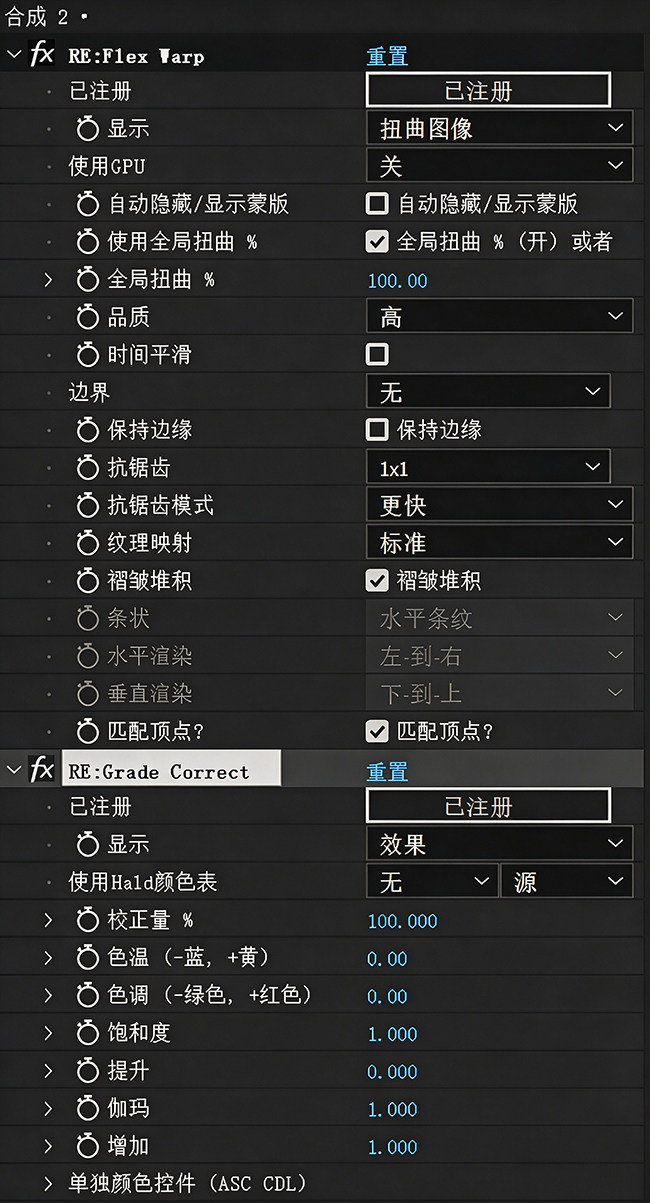Open the 使用GPU dropdown set to 关

click(x=499, y=166)
